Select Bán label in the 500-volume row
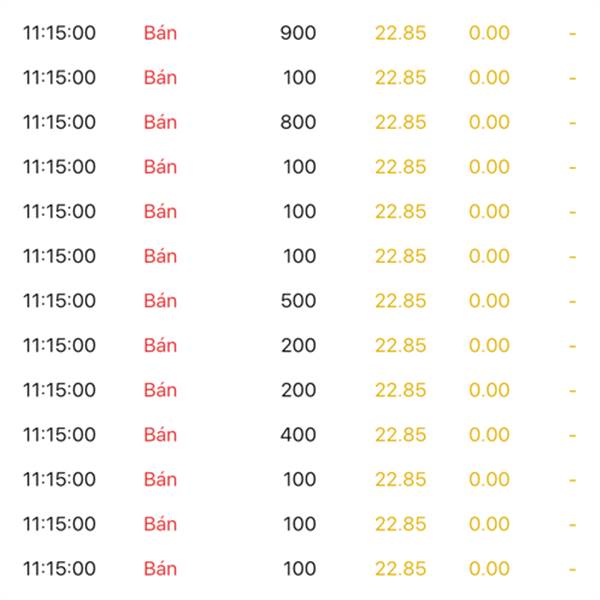600x600 pixels. pos(160,301)
